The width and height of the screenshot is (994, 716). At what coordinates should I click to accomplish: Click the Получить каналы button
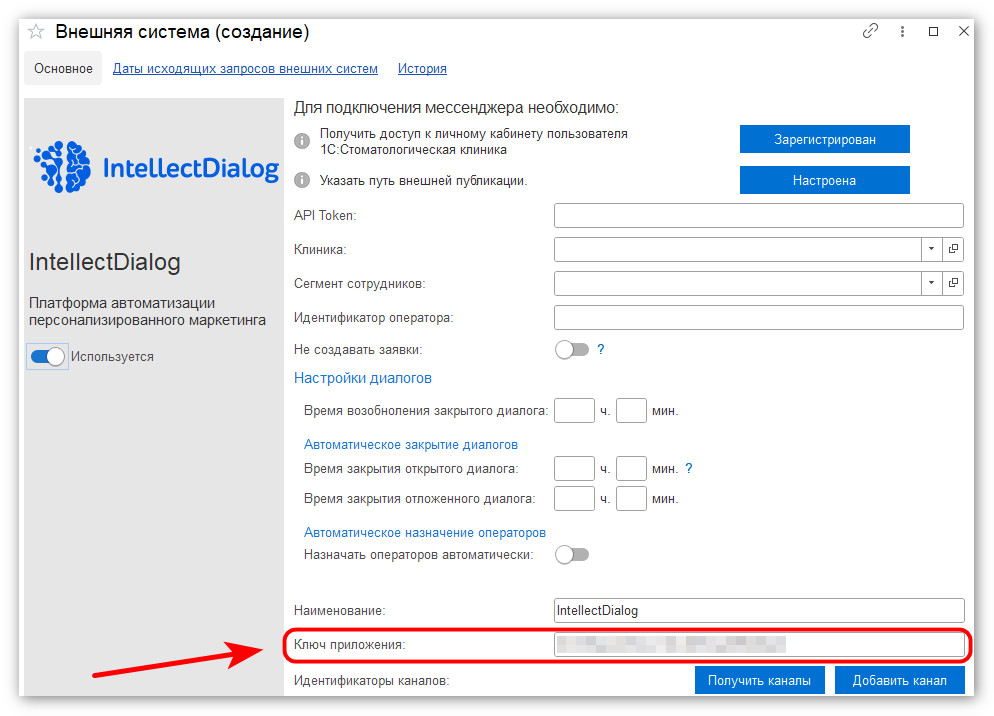(759, 680)
